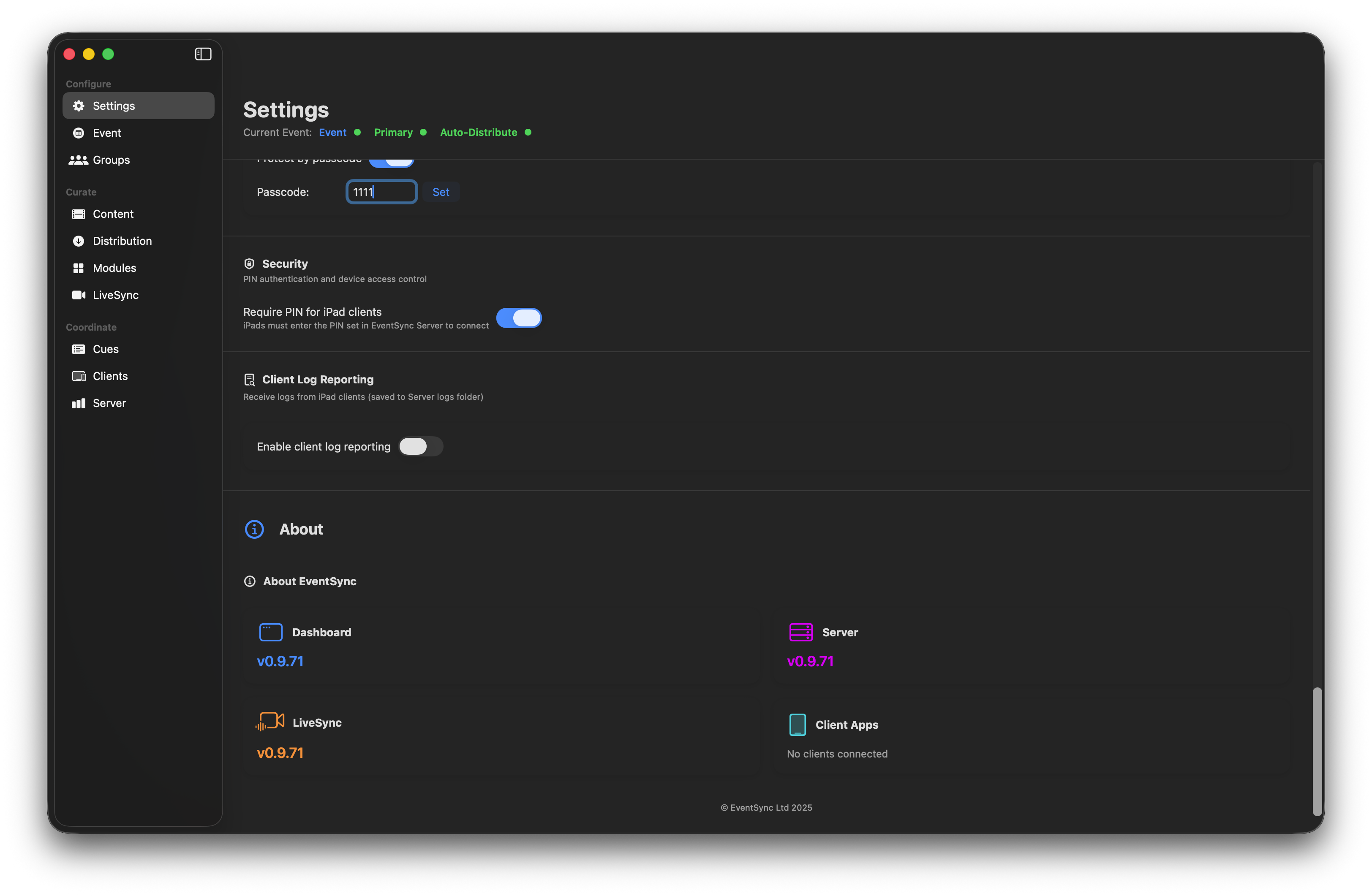Open the Distribution page
1372x896 pixels.
139,242
